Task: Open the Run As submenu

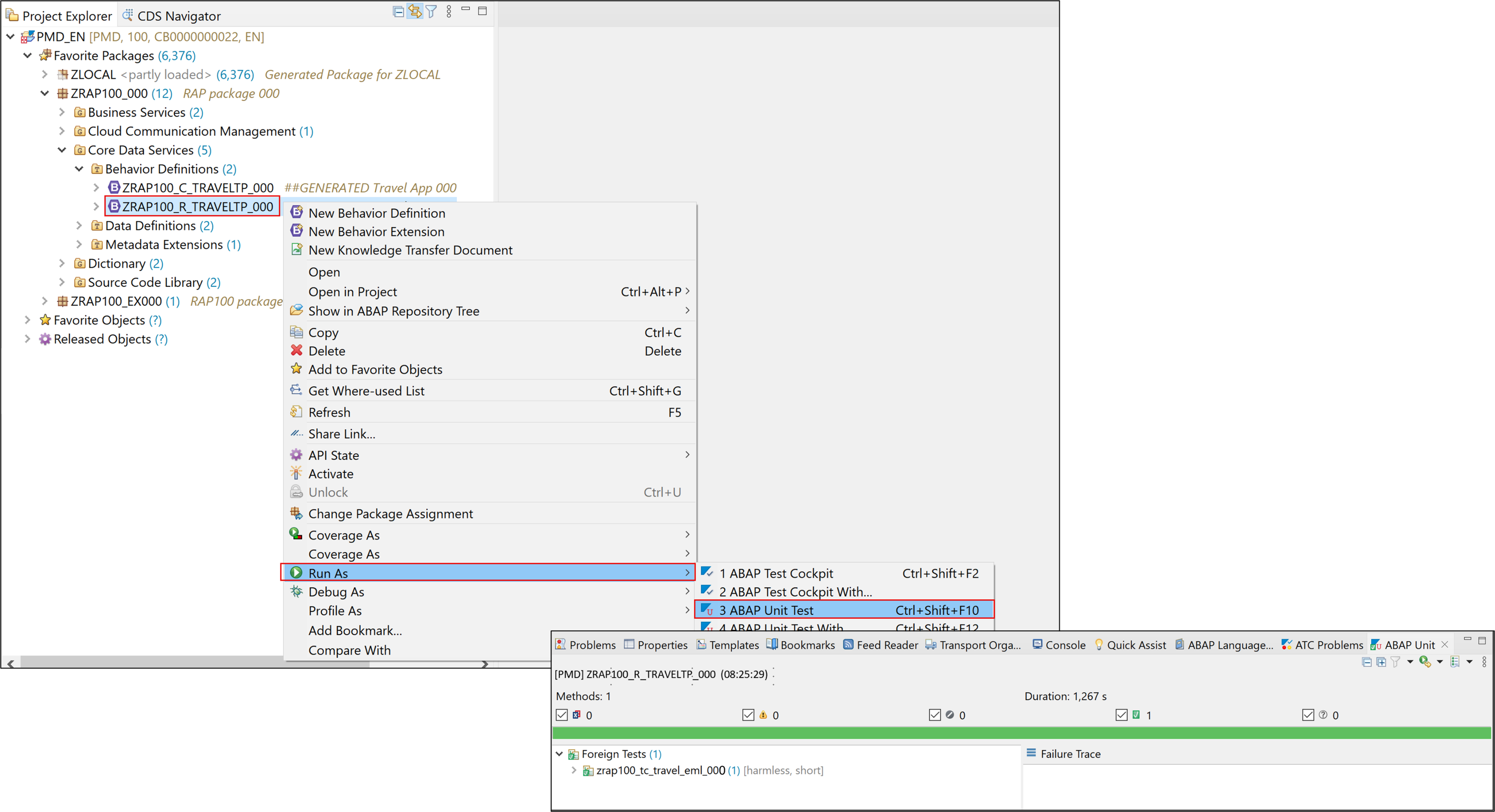Action: (488, 573)
